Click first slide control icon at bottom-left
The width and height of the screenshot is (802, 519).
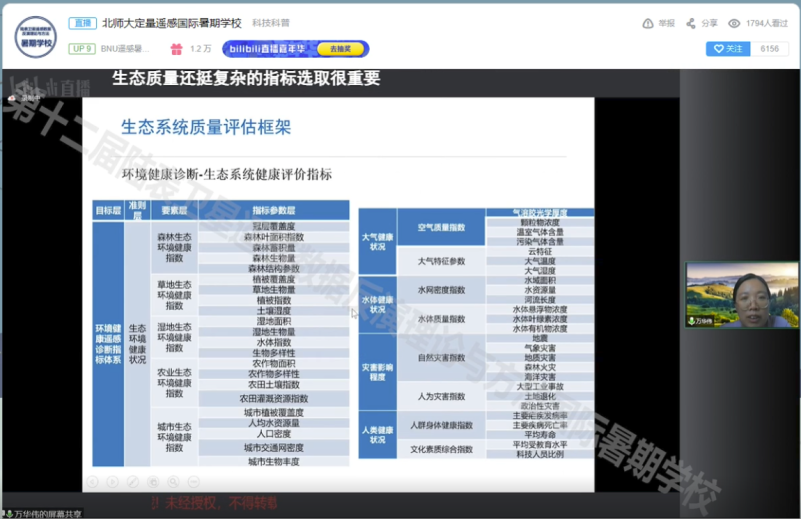click(92, 481)
